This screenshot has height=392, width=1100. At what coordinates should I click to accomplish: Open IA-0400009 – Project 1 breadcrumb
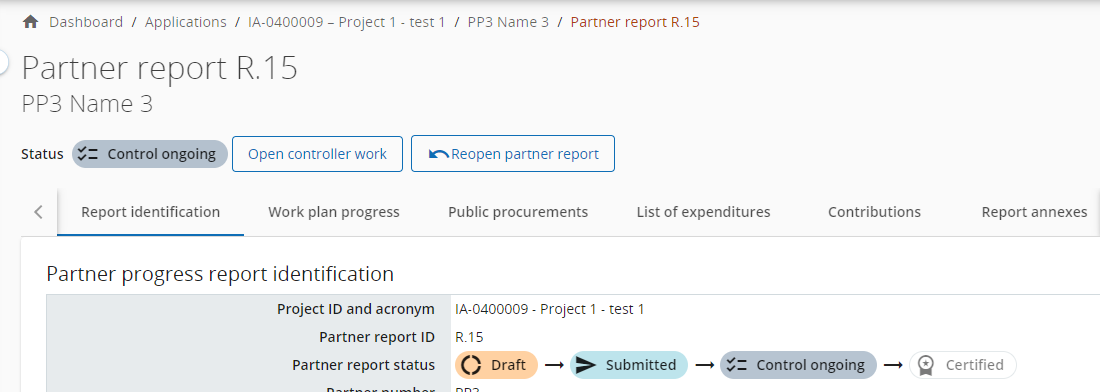coord(347,22)
